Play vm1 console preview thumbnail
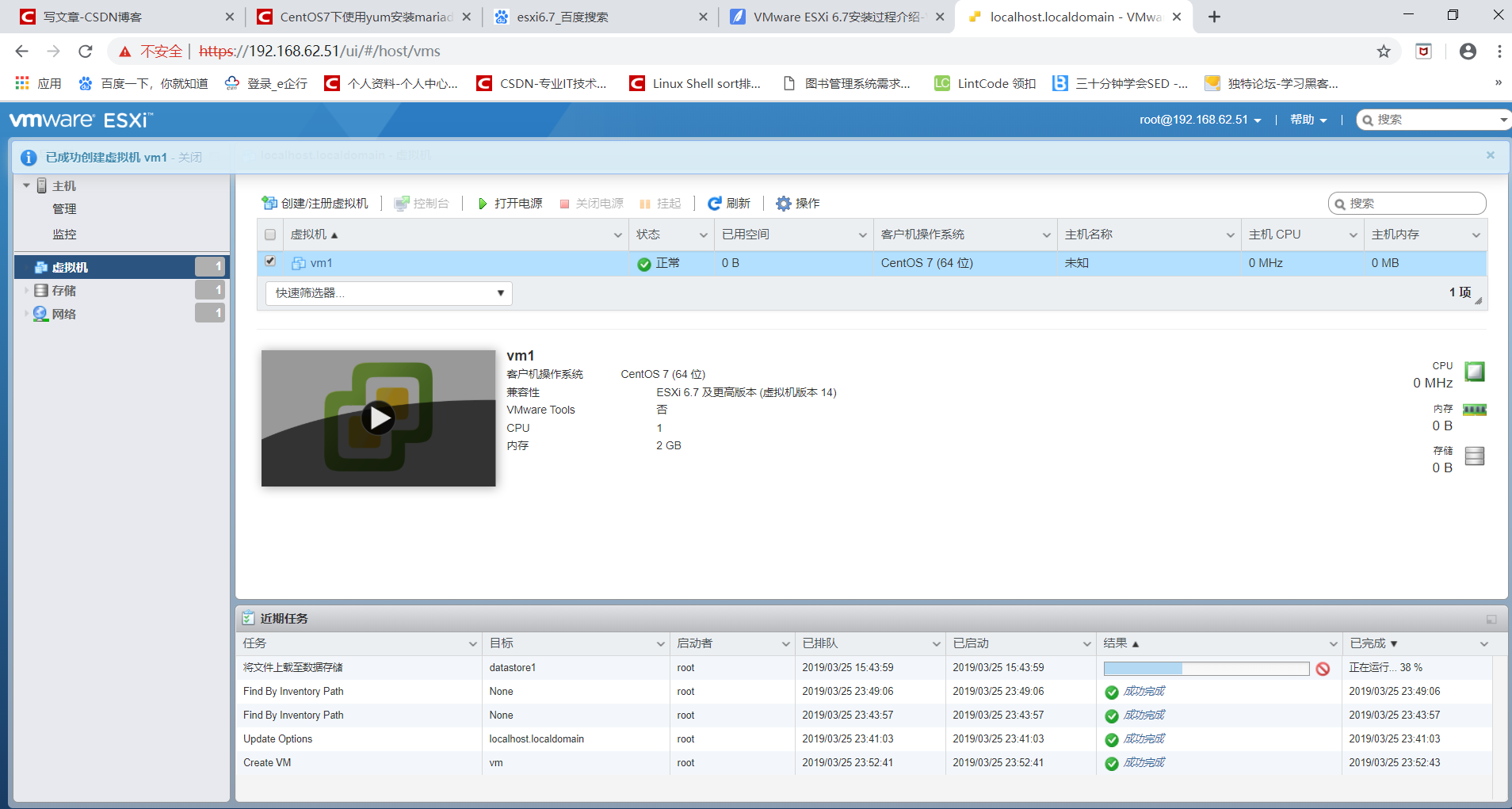This screenshot has width=1512, height=809. (379, 418)
